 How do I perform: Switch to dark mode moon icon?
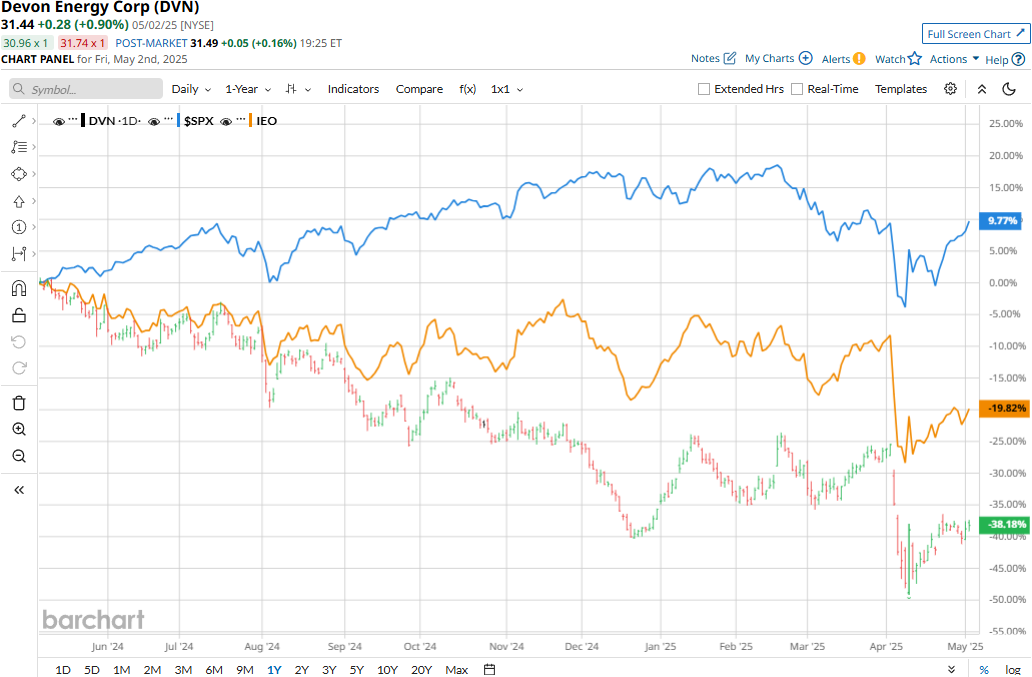(x=1009, y=89)
